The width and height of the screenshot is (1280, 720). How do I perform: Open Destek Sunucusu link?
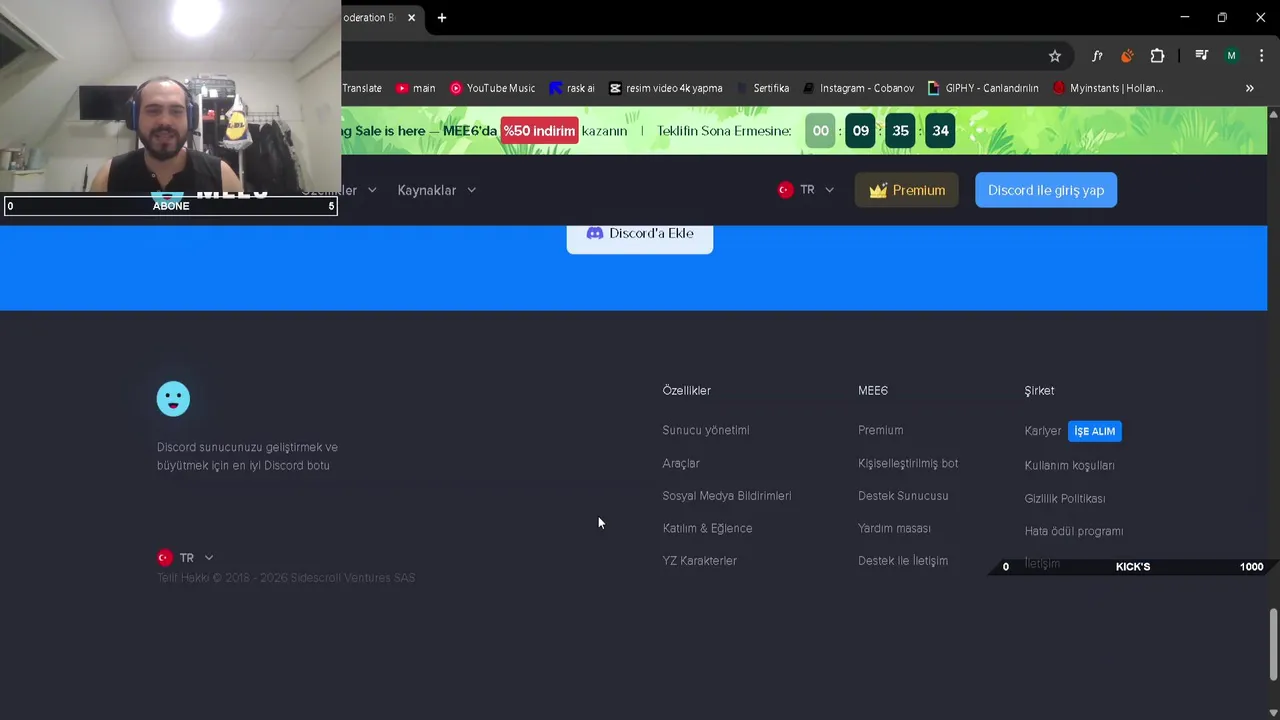point(903,496)
